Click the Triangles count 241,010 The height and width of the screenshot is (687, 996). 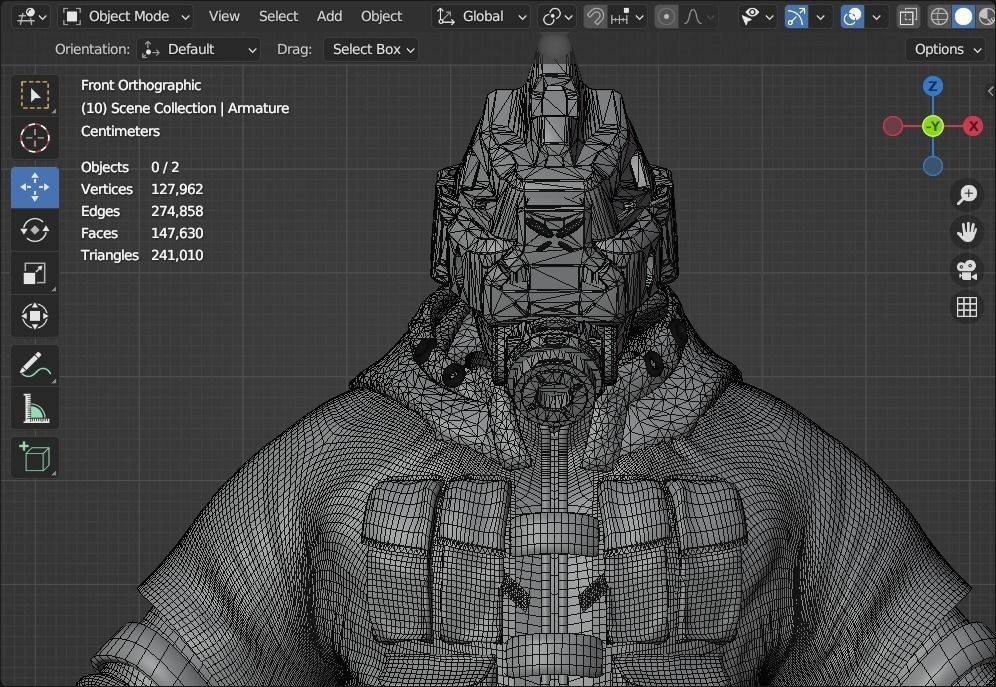click(177, 255)
